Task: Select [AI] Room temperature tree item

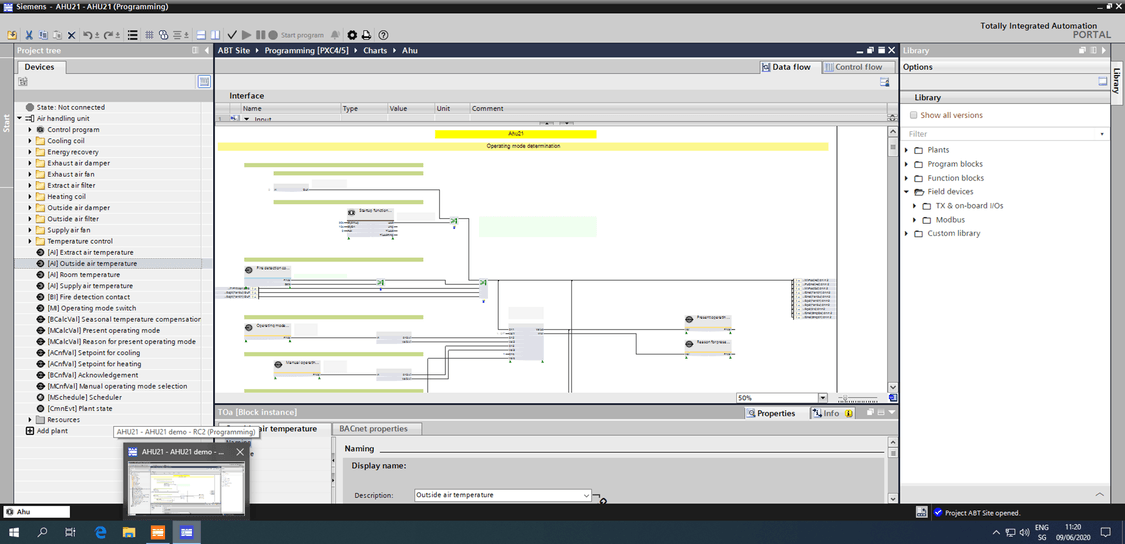Action: tap(83, 275)
